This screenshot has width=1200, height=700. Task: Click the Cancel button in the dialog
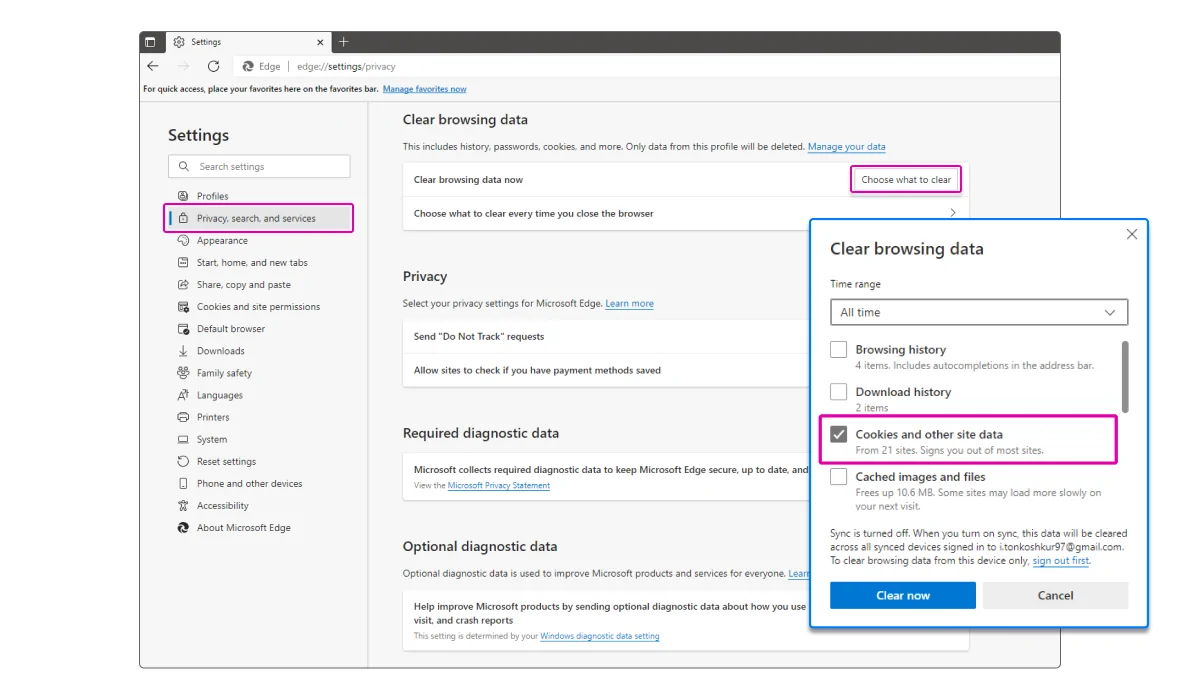tap(1056, 596)
